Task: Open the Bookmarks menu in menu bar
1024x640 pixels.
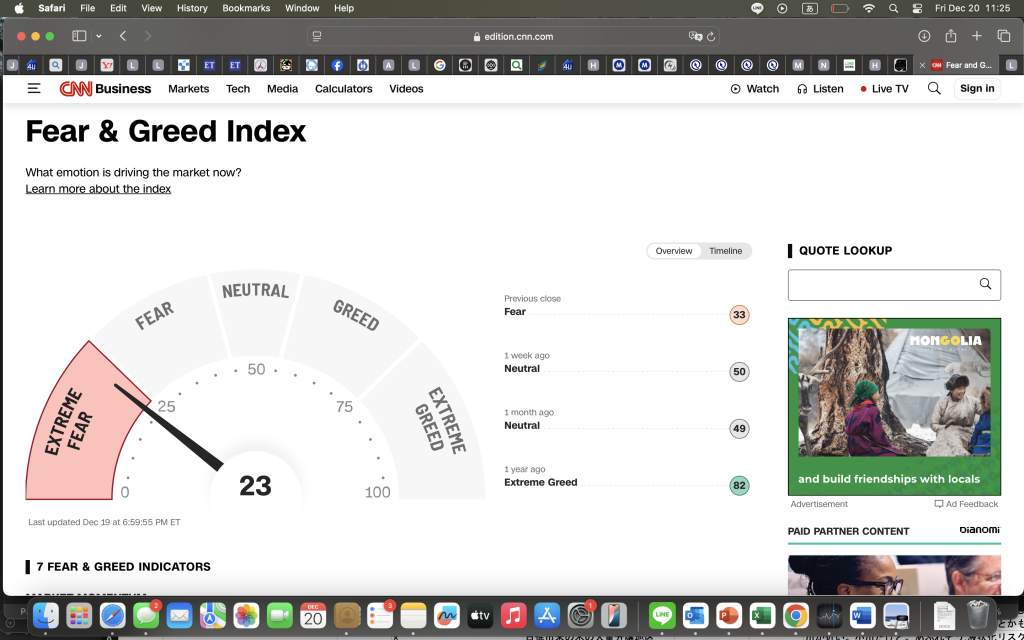Action: pos(246,8)
